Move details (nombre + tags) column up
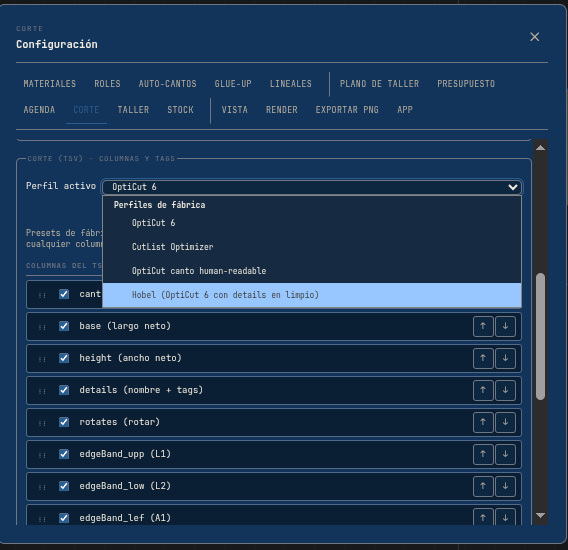This screenshot has height=550, width=568. (483, 390)
